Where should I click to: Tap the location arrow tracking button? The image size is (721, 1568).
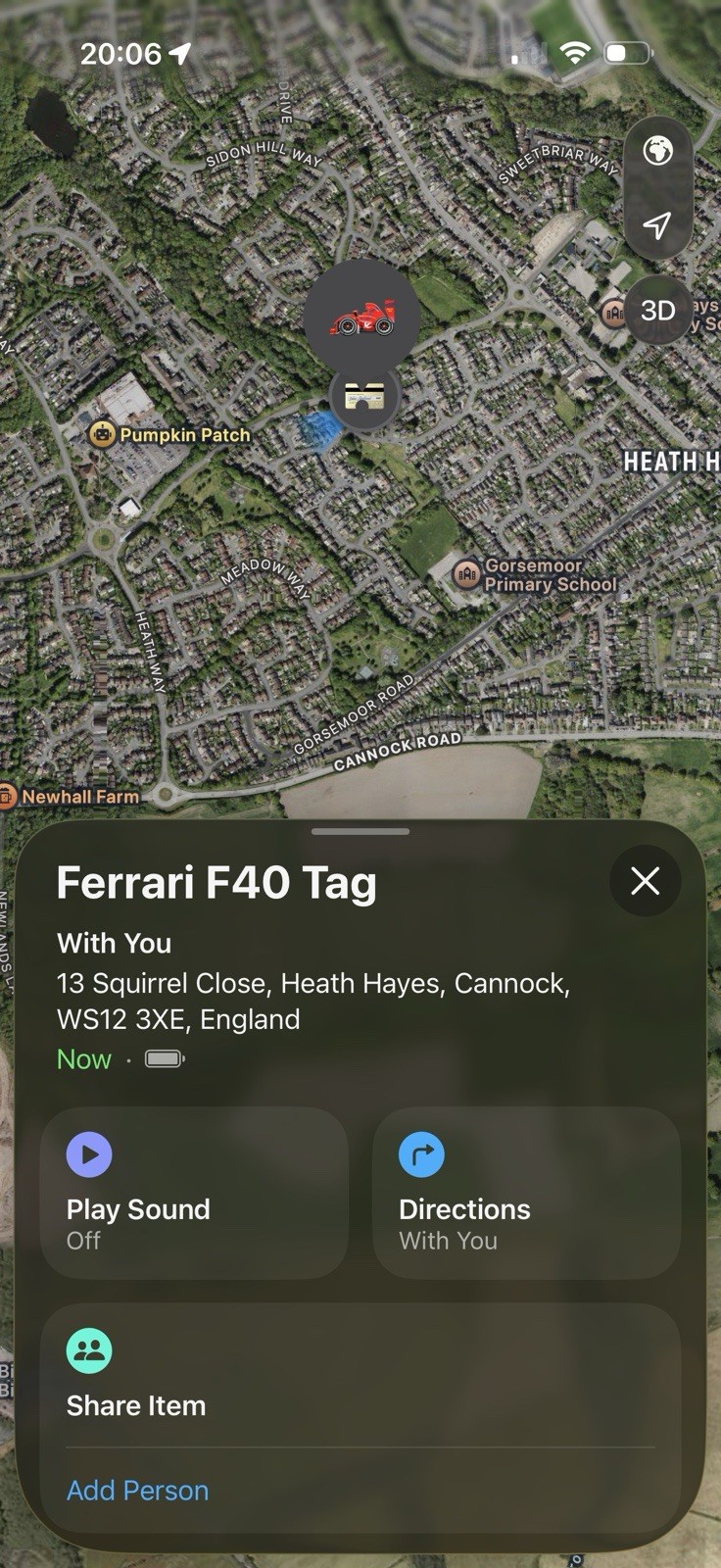tap(657, 224)
